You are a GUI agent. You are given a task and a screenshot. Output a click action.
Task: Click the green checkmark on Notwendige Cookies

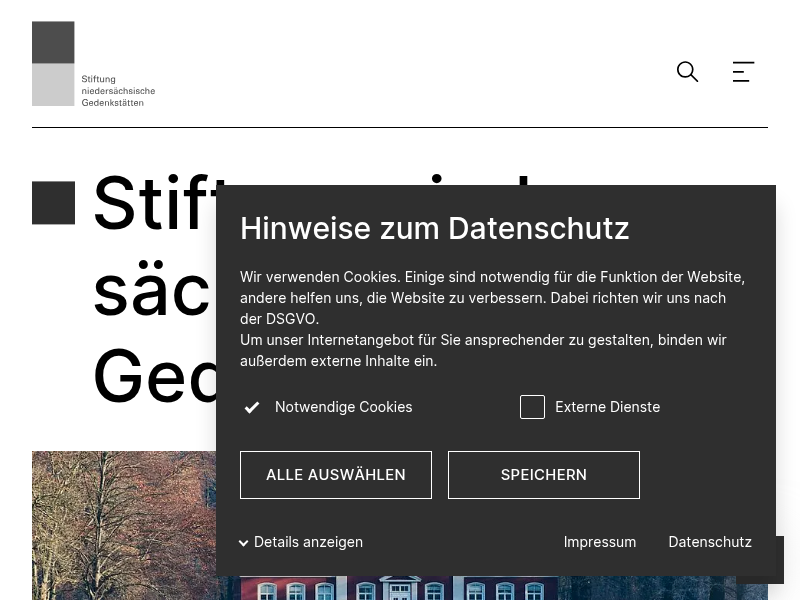252,407
